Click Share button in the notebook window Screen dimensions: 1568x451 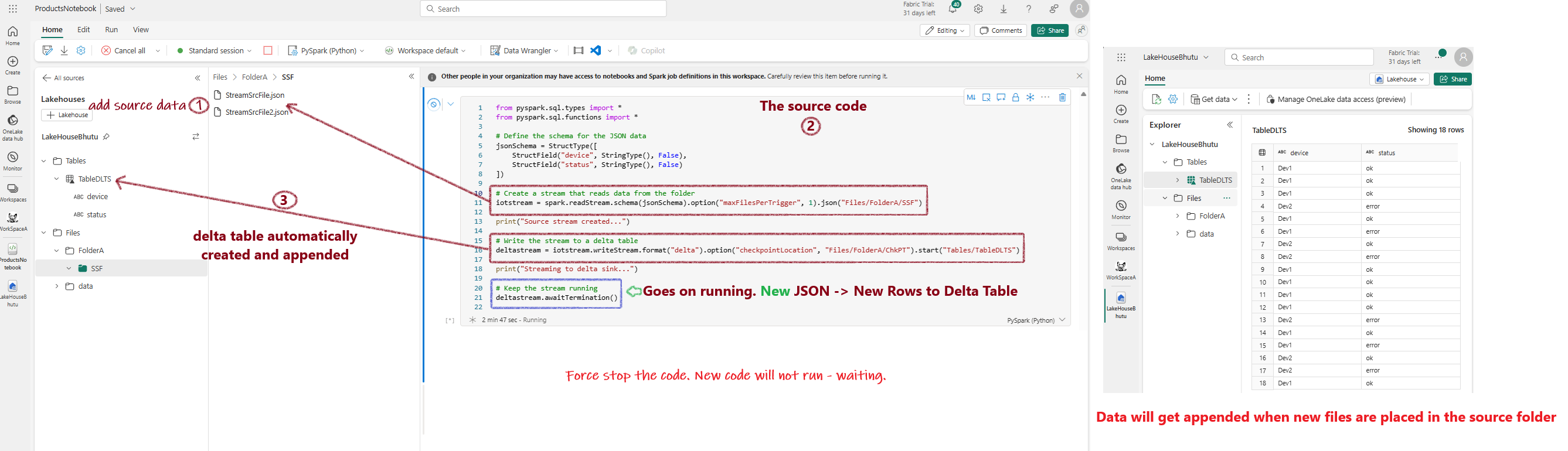click(1050, 30)
